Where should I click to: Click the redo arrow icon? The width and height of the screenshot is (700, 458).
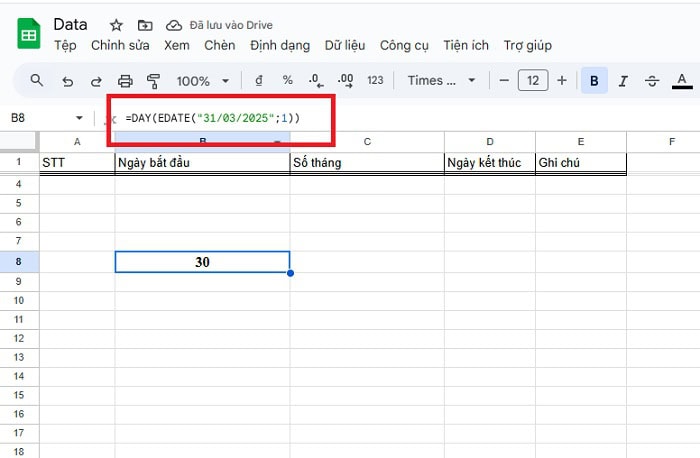tap(96, 81)
